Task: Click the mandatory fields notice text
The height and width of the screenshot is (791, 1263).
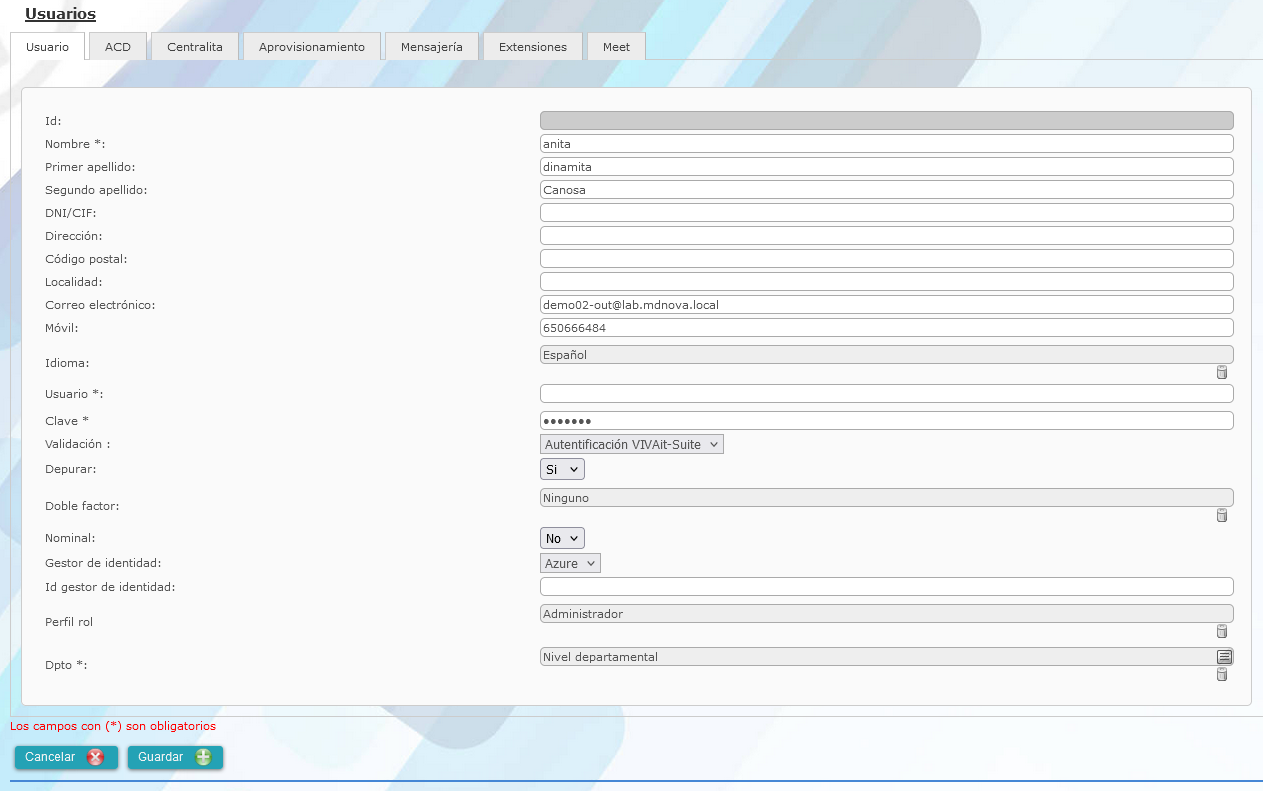Action: [x=113, y=726]
